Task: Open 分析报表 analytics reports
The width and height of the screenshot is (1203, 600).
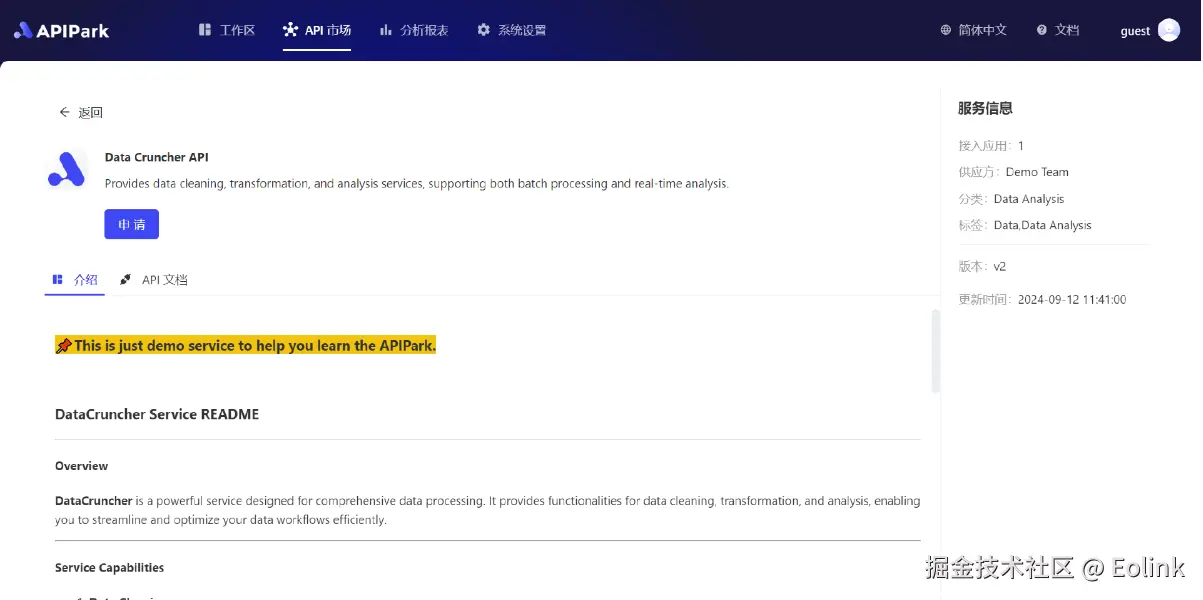Action: [x=414, y=30]
